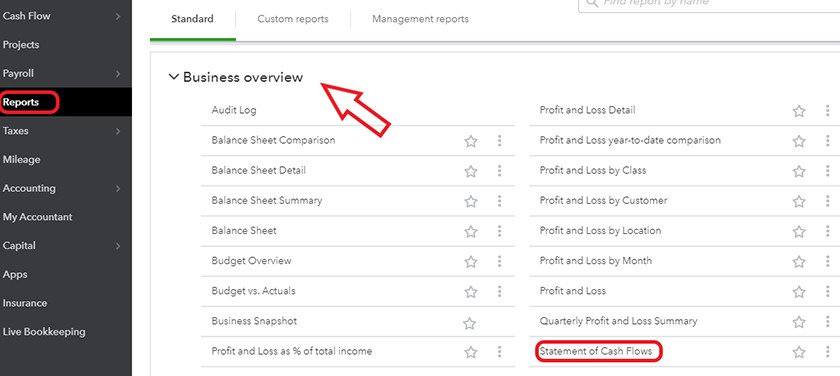Open options for Profit and Loss by Month

(828, 261)
